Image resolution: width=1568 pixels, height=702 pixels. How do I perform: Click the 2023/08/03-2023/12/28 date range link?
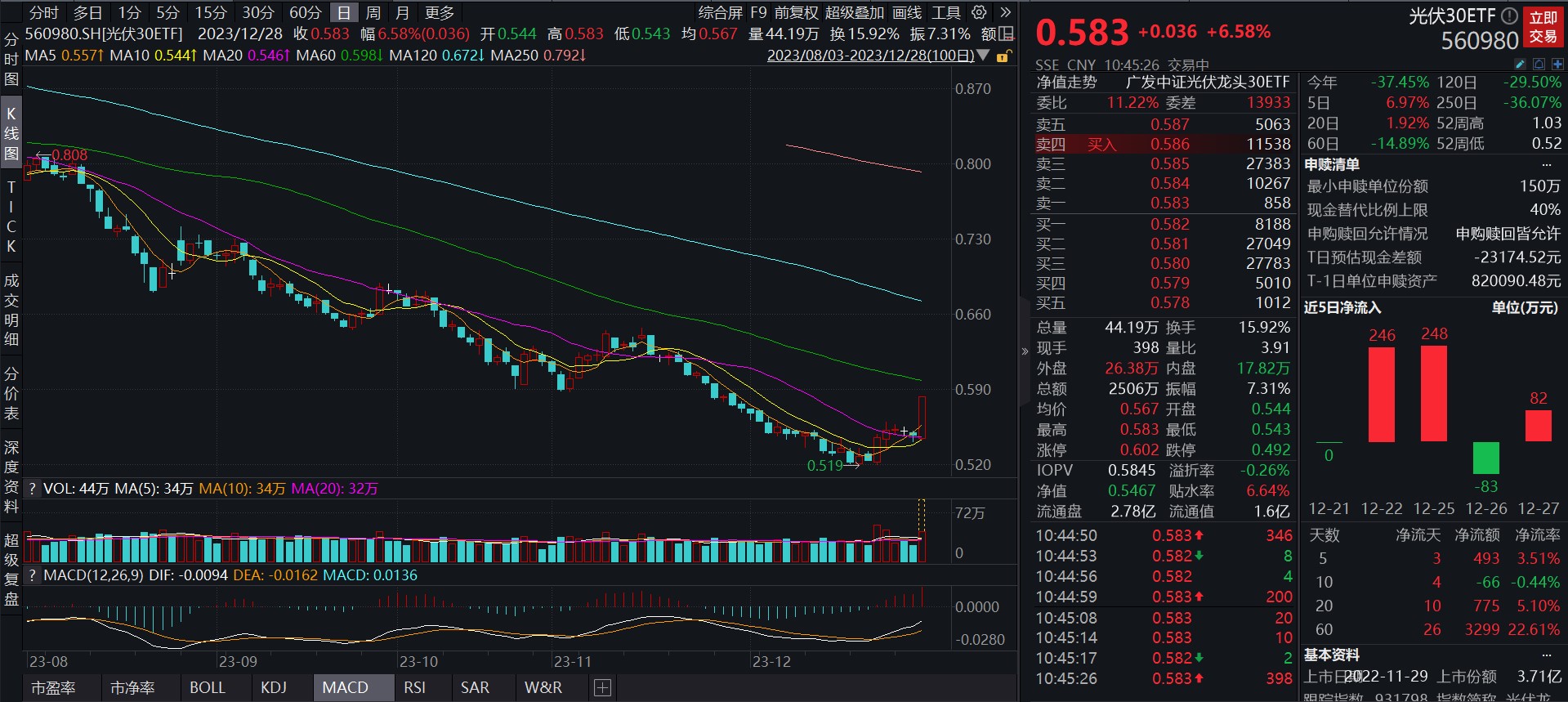click(870, 56)
